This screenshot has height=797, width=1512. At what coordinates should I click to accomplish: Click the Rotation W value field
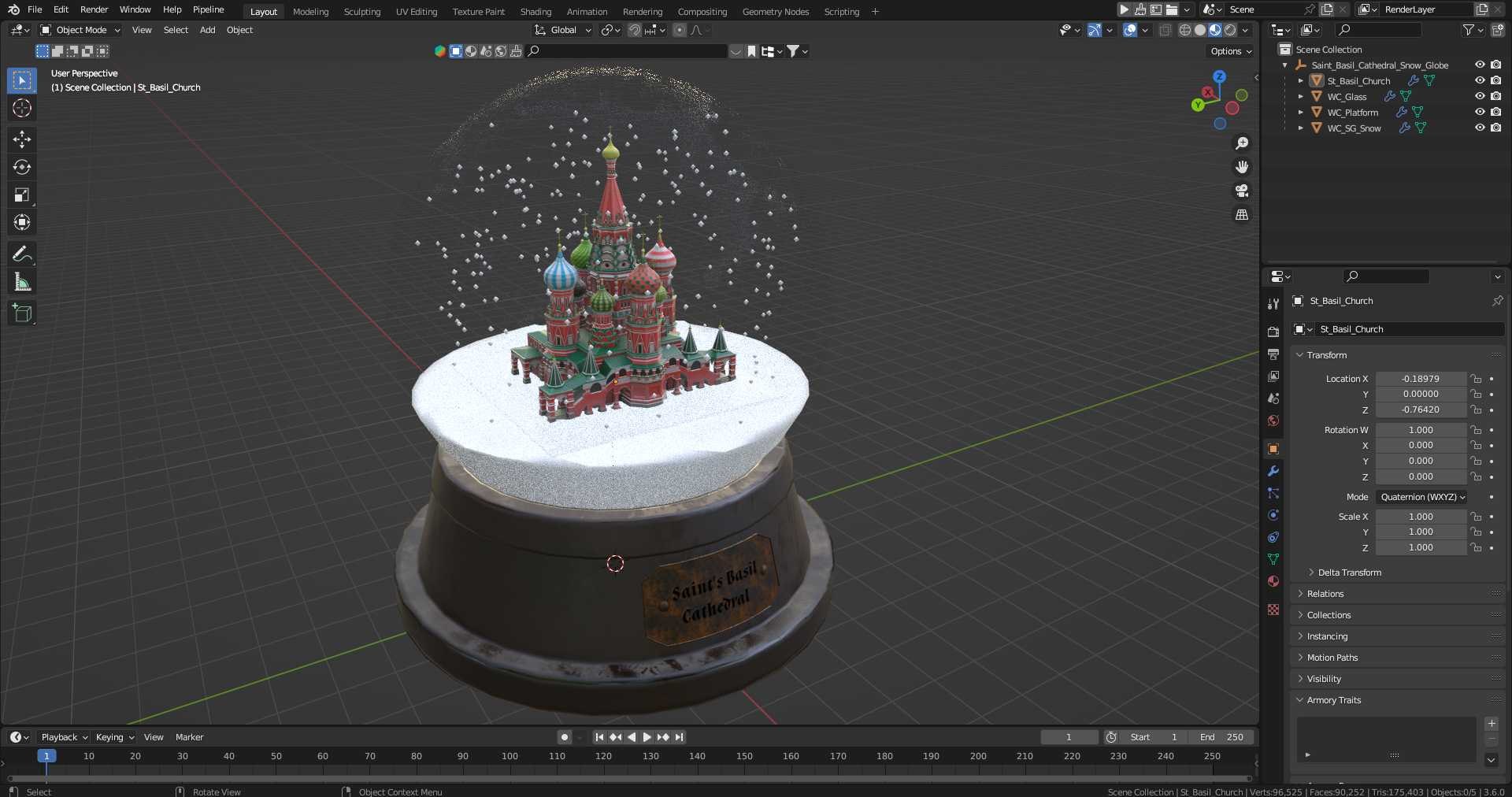pos(1421,430)
